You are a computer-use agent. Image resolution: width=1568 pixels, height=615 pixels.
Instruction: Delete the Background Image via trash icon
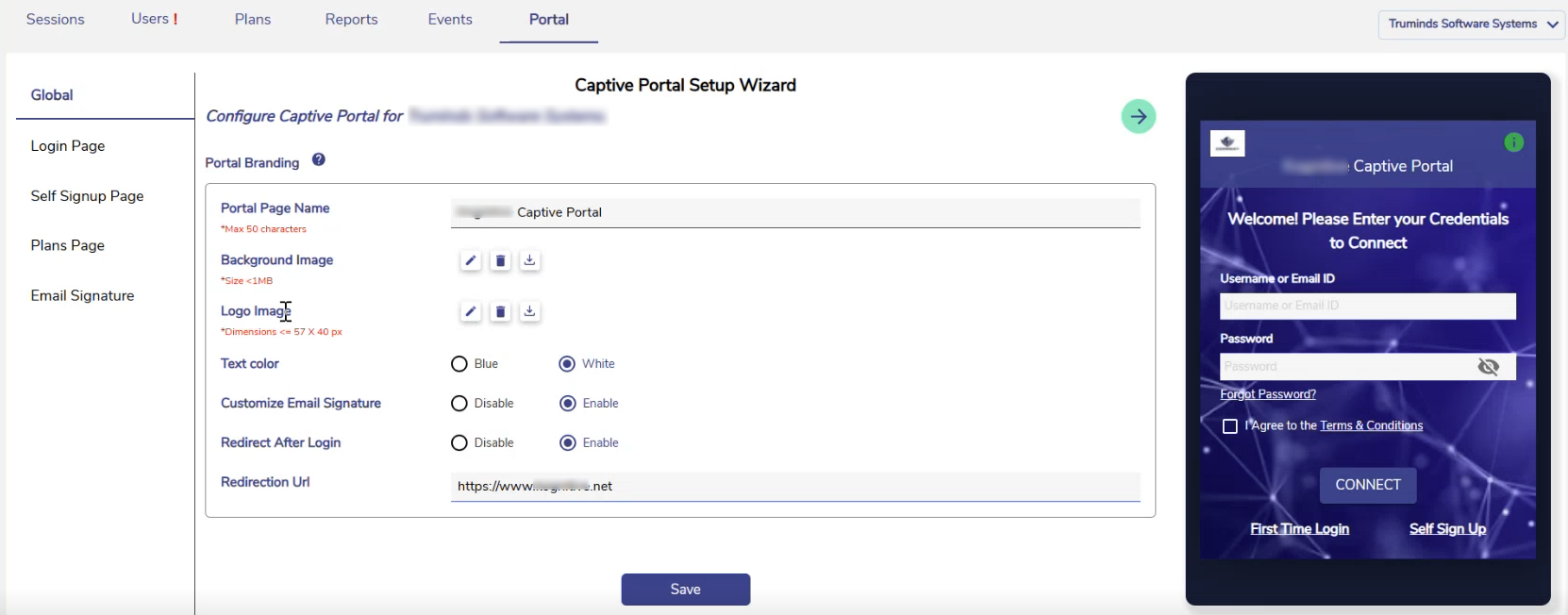[x=501, y=261]
